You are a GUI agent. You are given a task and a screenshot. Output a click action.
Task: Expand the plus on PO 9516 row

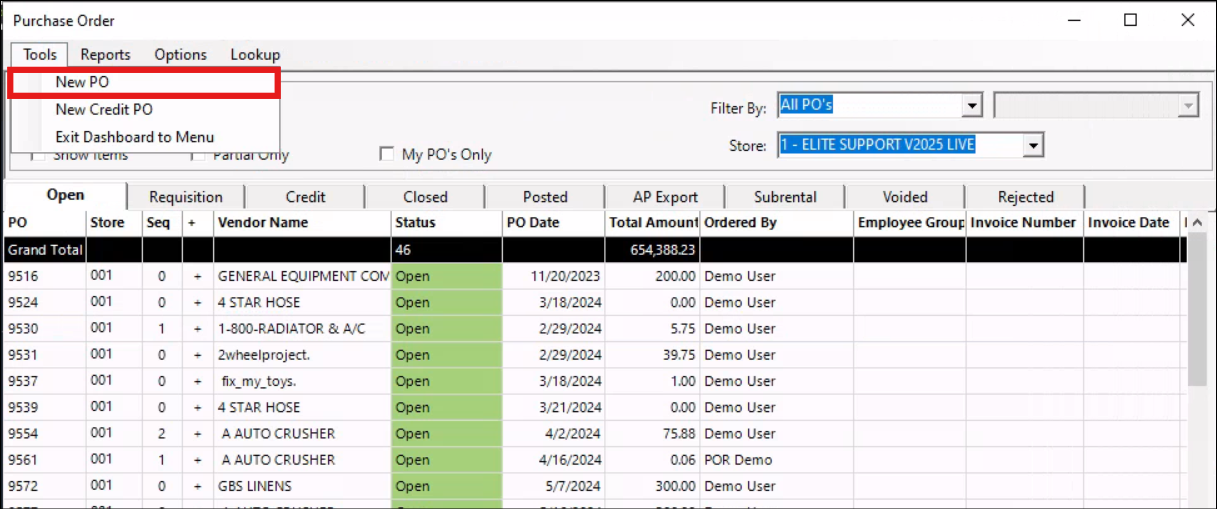click(198, 276)
